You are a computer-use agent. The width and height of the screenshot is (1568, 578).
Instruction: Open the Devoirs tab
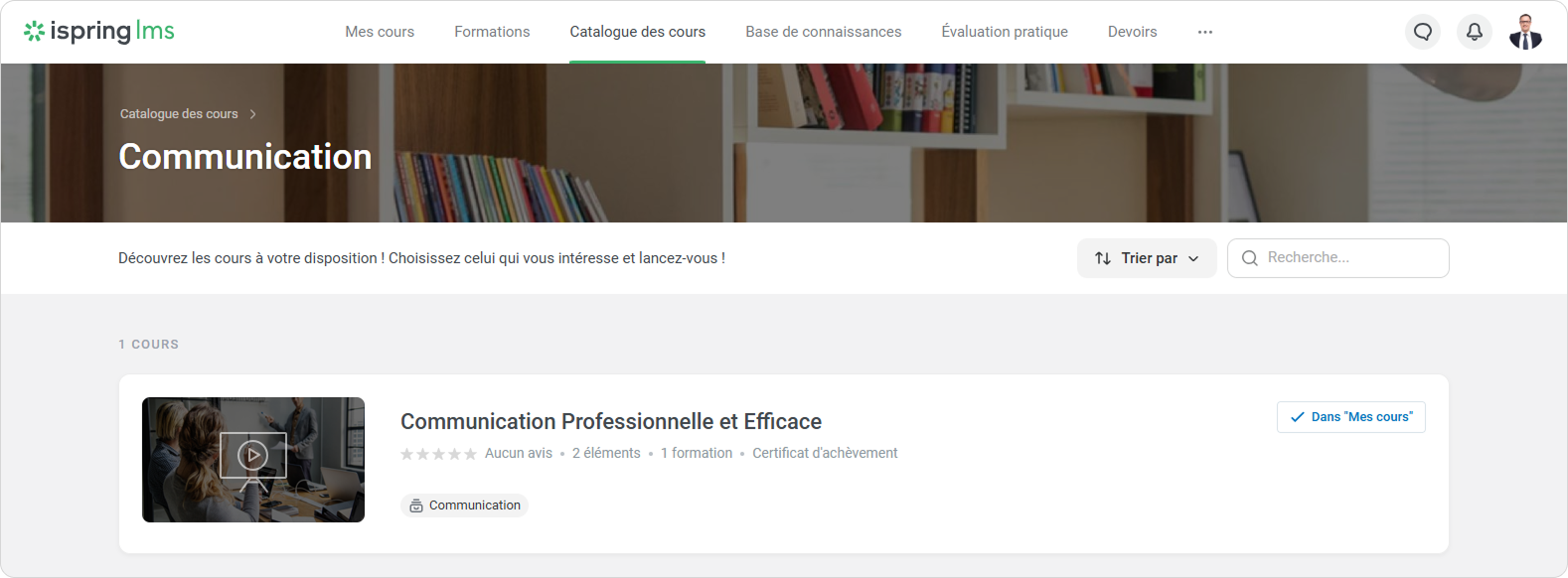[1132, 32]
